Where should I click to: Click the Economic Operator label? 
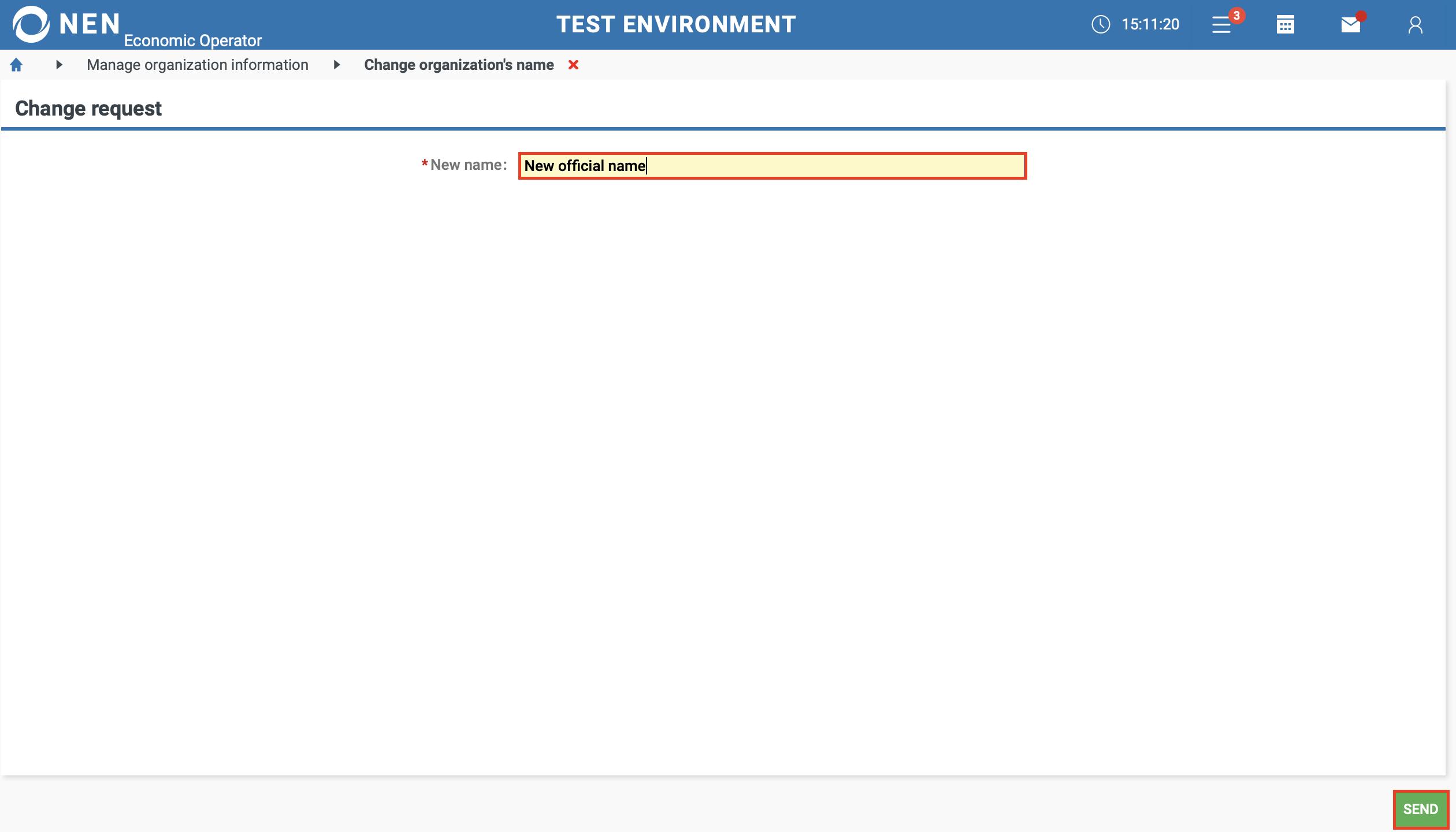click(x=193, y=40)
